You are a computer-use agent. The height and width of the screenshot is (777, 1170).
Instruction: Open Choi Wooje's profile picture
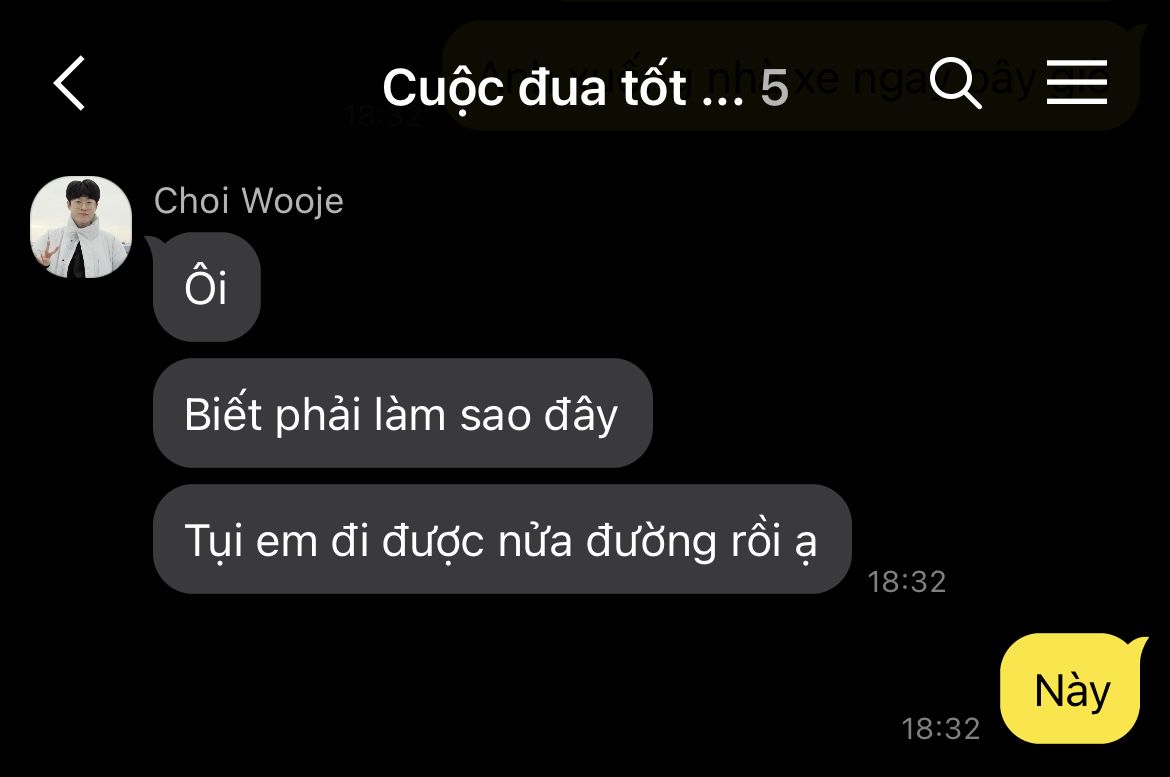pyautogui.click(x=81, y=227)
